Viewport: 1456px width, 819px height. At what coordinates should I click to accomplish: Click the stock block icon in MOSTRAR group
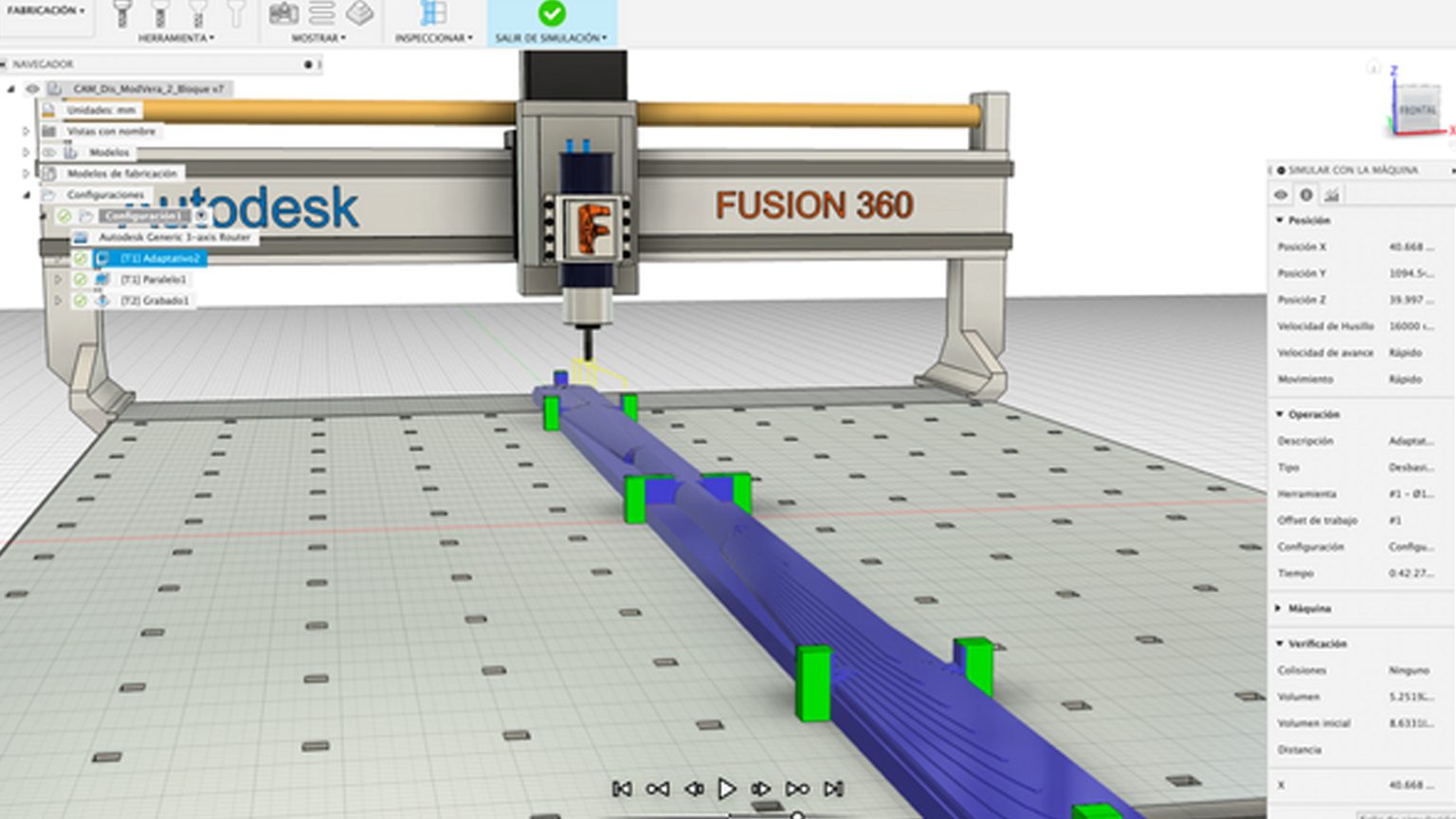(359, 13)
